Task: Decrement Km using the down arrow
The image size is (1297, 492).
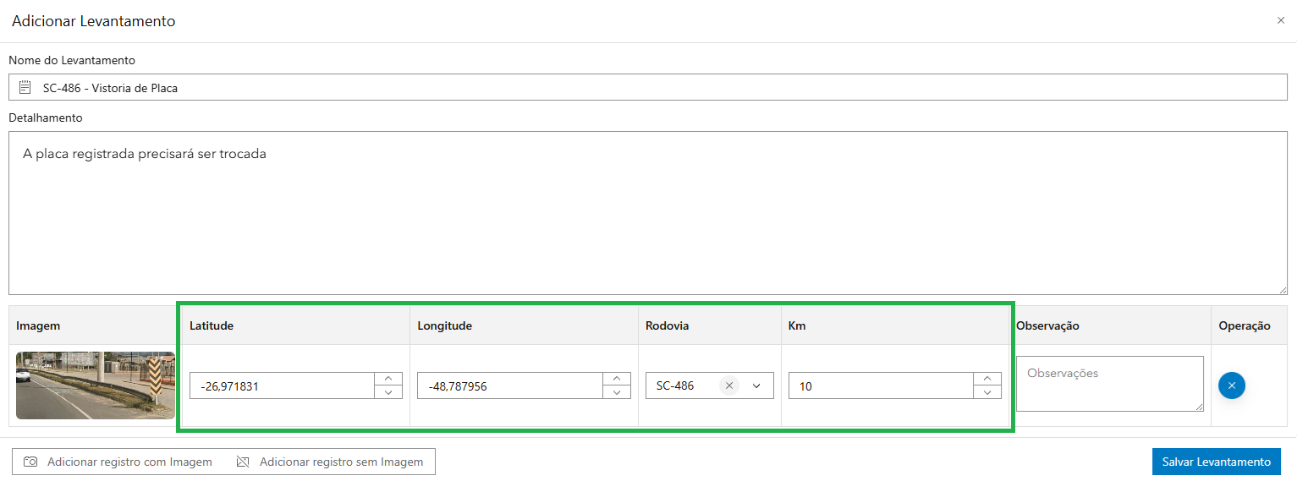Action: tap(987, 392)
